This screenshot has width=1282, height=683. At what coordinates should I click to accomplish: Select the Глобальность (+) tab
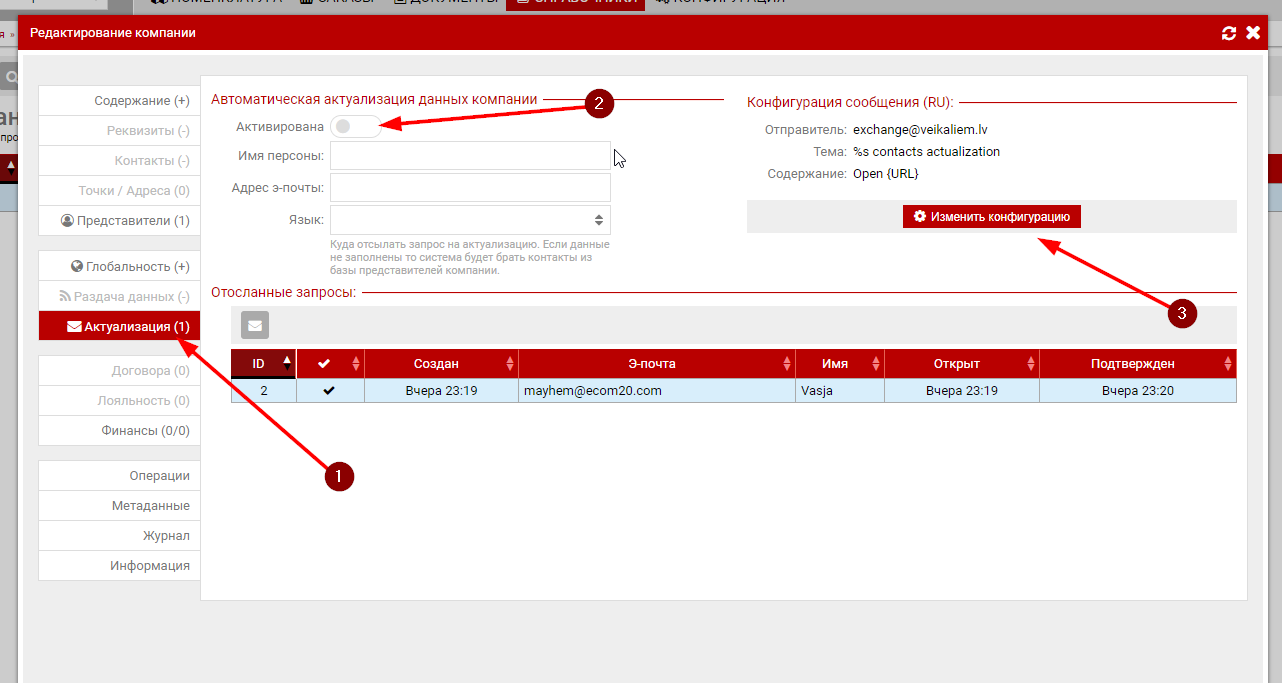pyautogui.click(x=119, y=267)
